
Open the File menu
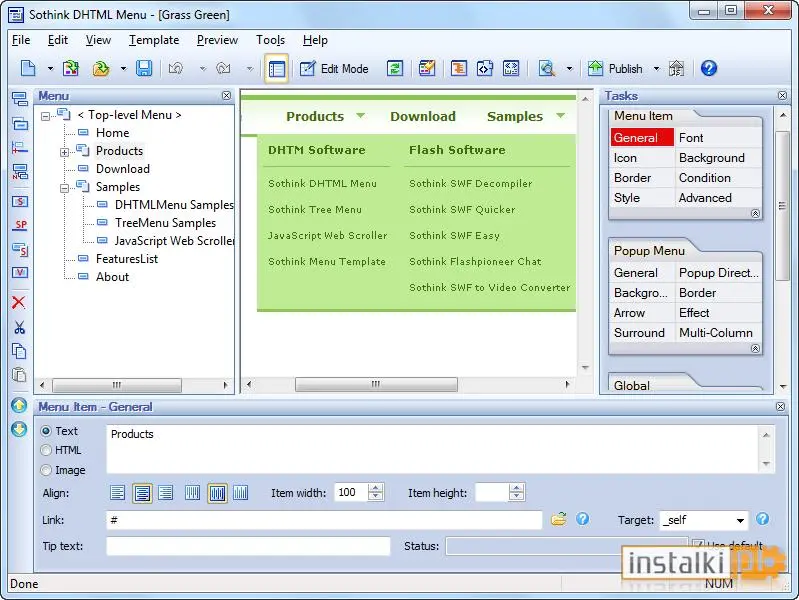click(21, 40)
